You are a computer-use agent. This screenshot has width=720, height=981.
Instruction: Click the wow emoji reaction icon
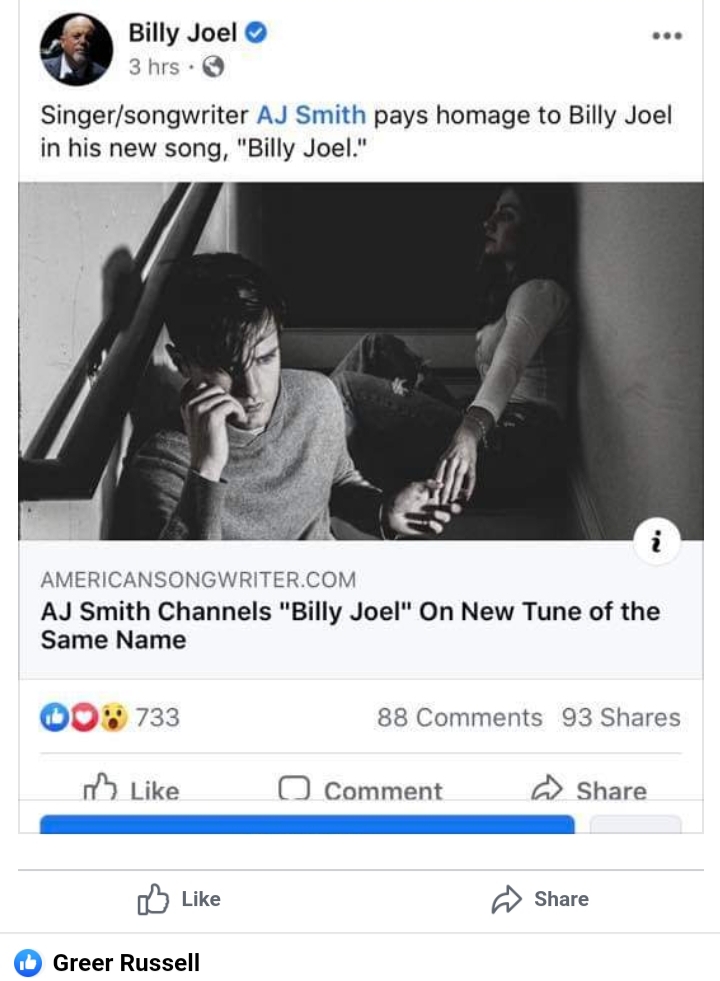click(x=113, y=717)
